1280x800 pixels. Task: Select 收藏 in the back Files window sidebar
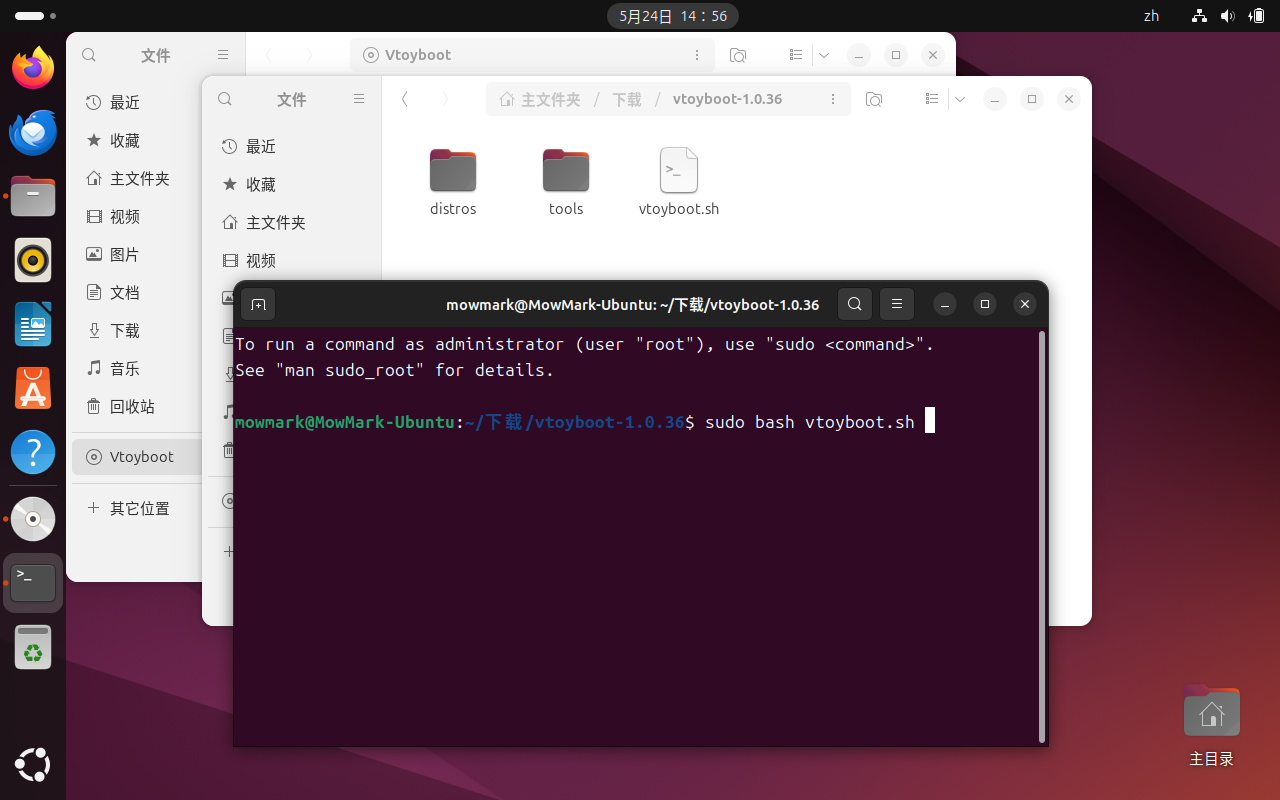[x=137, y=141]
